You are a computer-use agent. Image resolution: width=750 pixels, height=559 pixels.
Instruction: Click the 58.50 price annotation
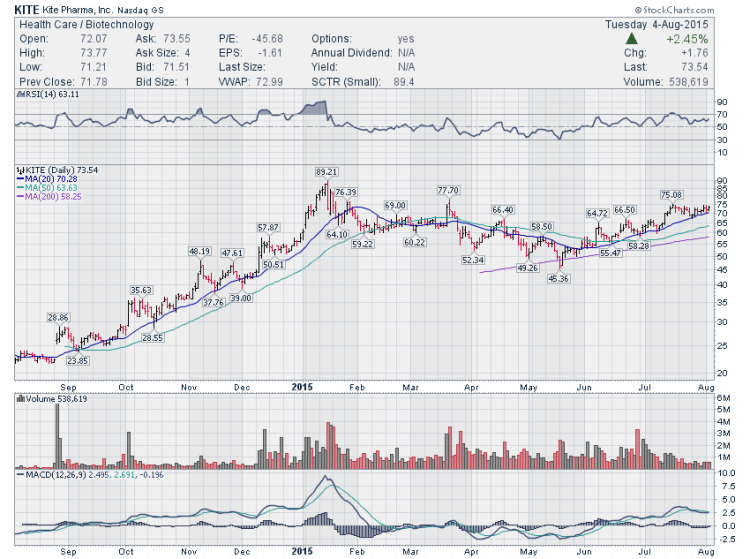click(x=541, y=226)
